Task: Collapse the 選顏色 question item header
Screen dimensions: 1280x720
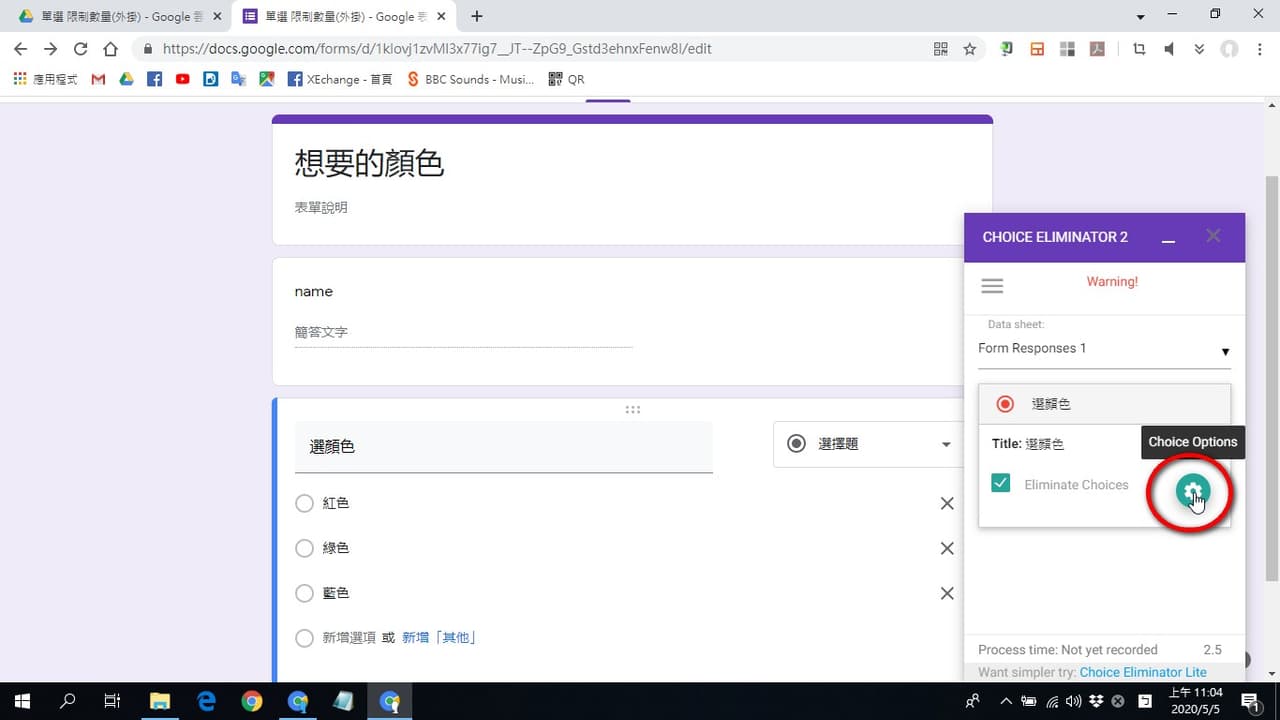Action: click(1104, 404)
